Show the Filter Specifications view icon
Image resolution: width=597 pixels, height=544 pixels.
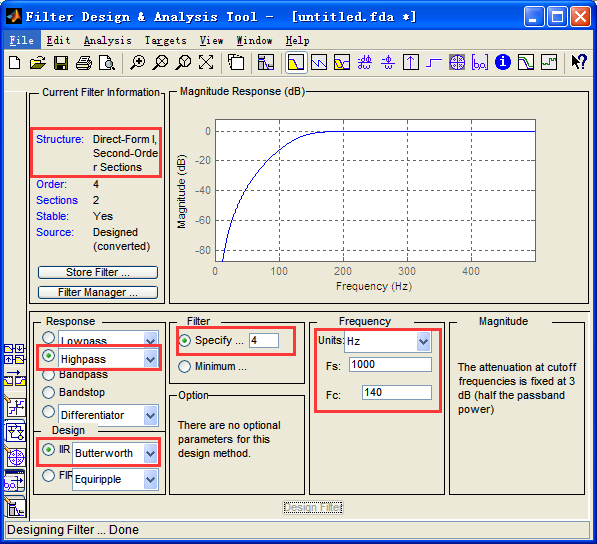click(266, 62)
